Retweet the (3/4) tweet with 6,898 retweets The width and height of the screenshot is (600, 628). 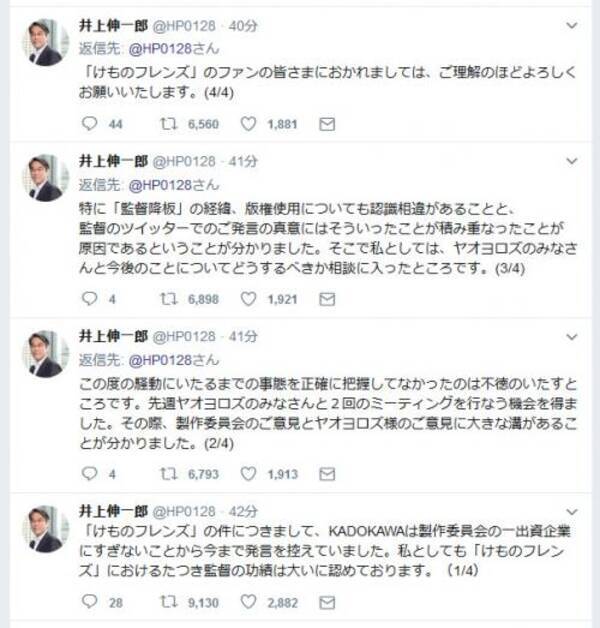[x=167, y=298]
